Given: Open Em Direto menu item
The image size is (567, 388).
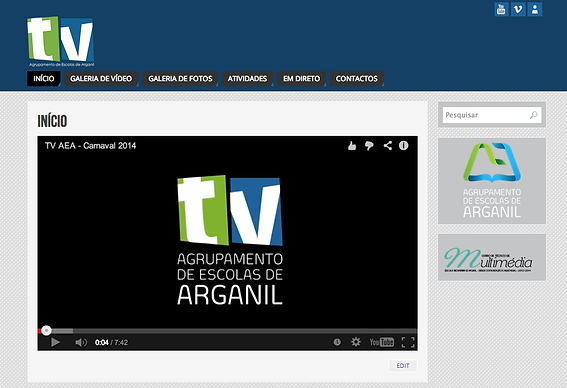Looking at the screenshot, I should (302, 78).
